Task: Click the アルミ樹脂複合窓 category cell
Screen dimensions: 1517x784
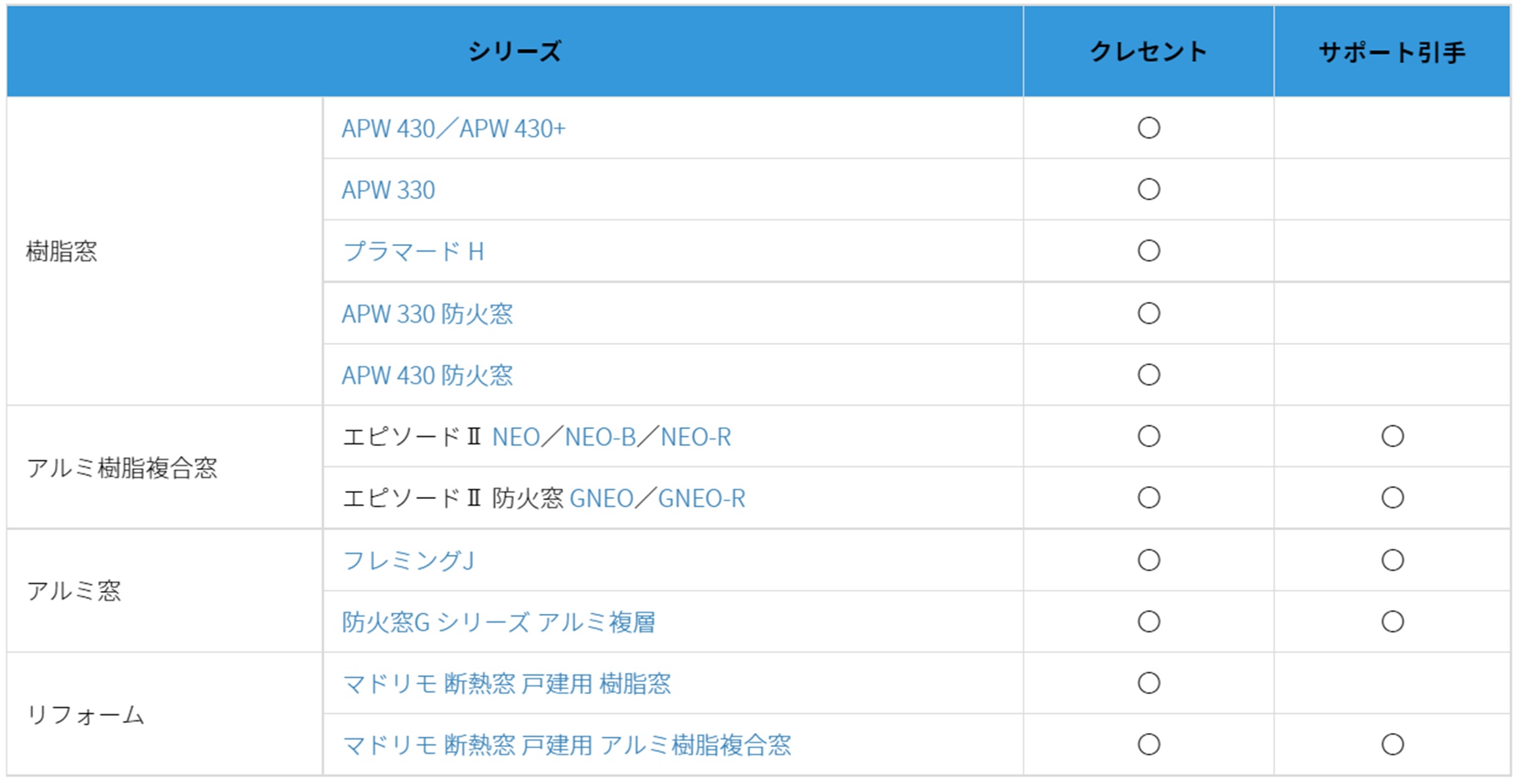Action: [x=122, y=468]
